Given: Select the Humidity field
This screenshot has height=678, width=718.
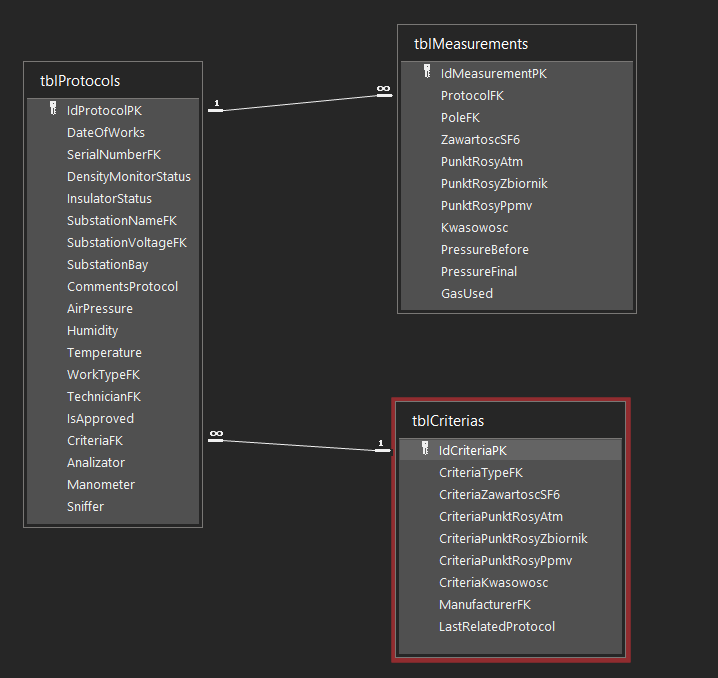Looking at the screenshot, I should click(92, 330).
